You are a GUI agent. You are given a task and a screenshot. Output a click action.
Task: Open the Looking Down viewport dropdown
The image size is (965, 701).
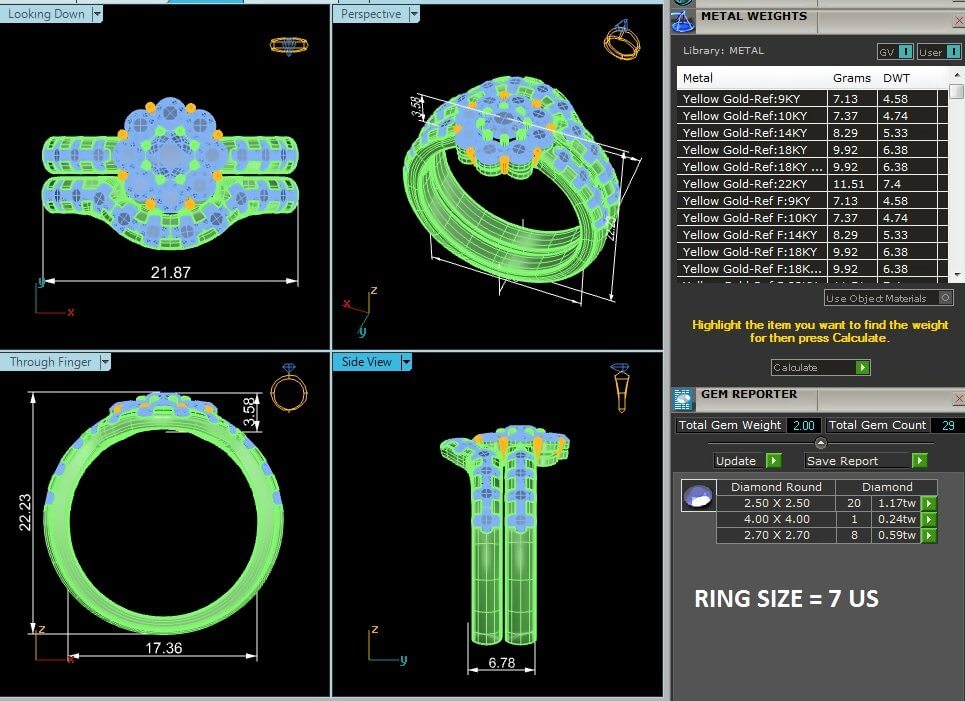click(x=97, y=14)
